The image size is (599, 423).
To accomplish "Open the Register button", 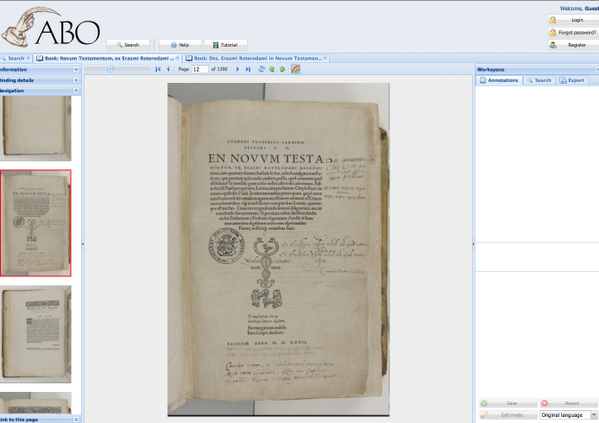I will (x=573, y=45).
